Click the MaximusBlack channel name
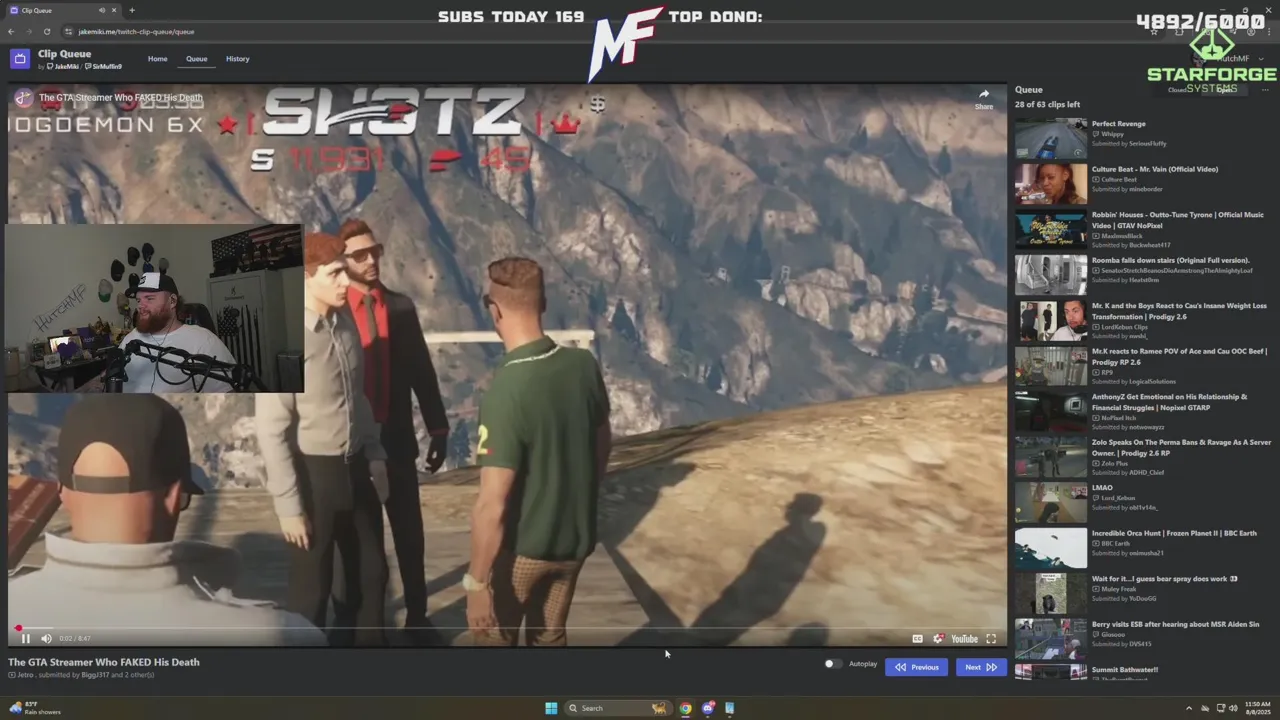This screenshot has height=720, width=1280. [x=1121, y=235]
